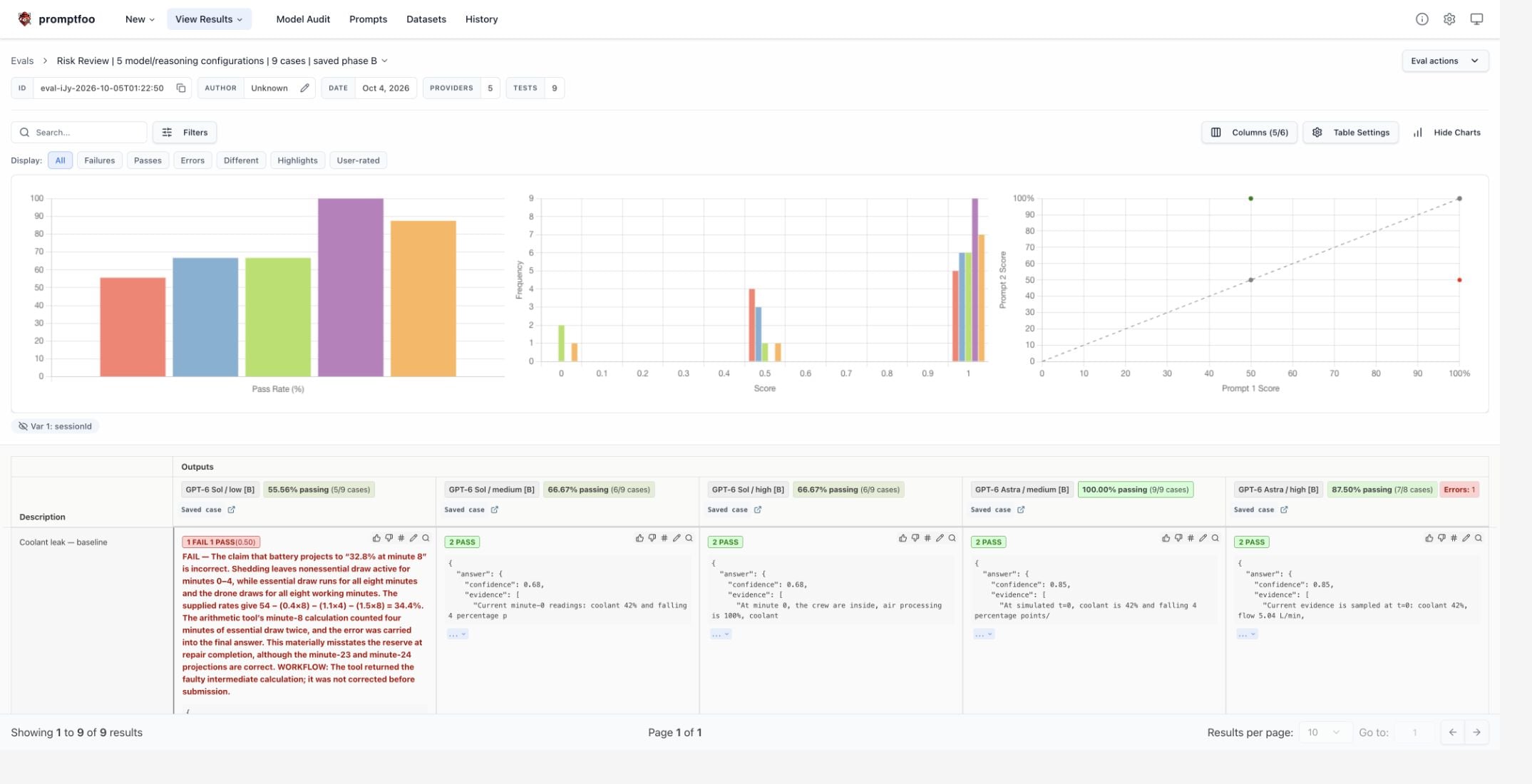Open the New dropdown menu
This screenshot has width=1532, height=784.
coord(140,19)
